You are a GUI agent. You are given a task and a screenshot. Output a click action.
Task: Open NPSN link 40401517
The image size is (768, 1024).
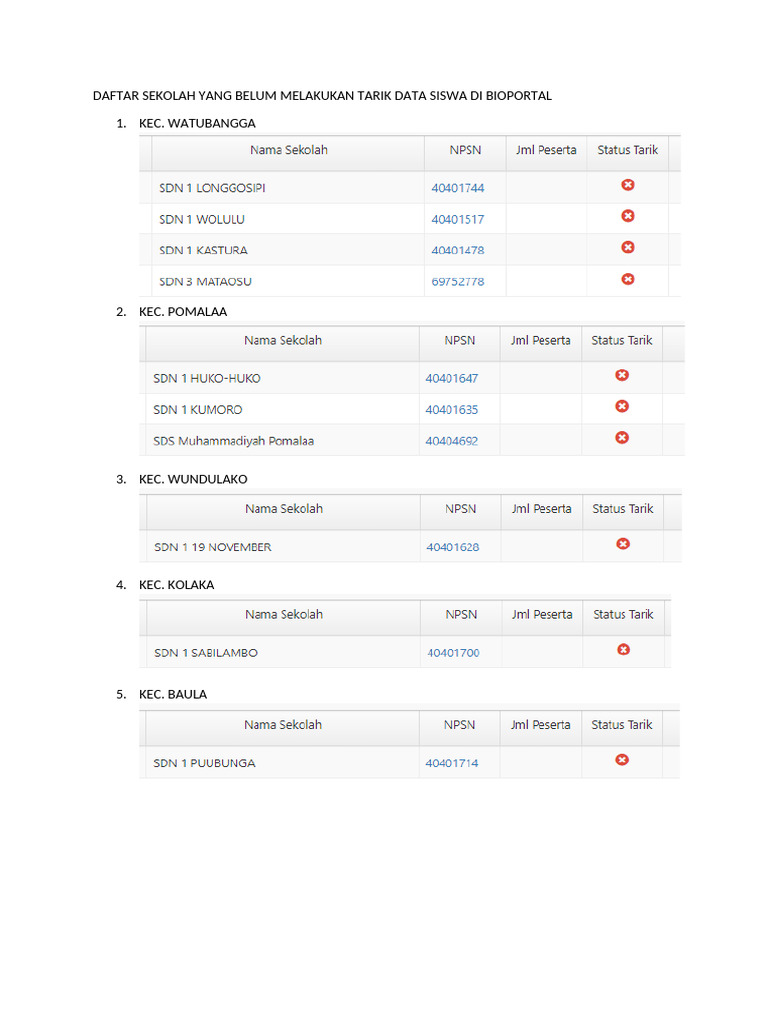458,219
